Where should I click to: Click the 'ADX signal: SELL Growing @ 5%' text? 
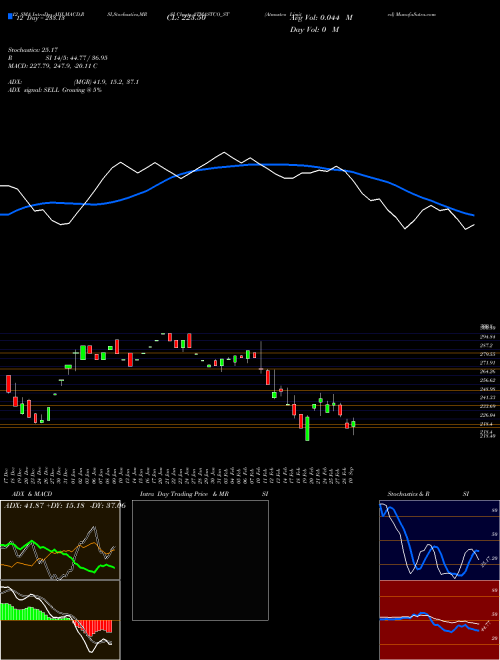(x=55, y=90)
